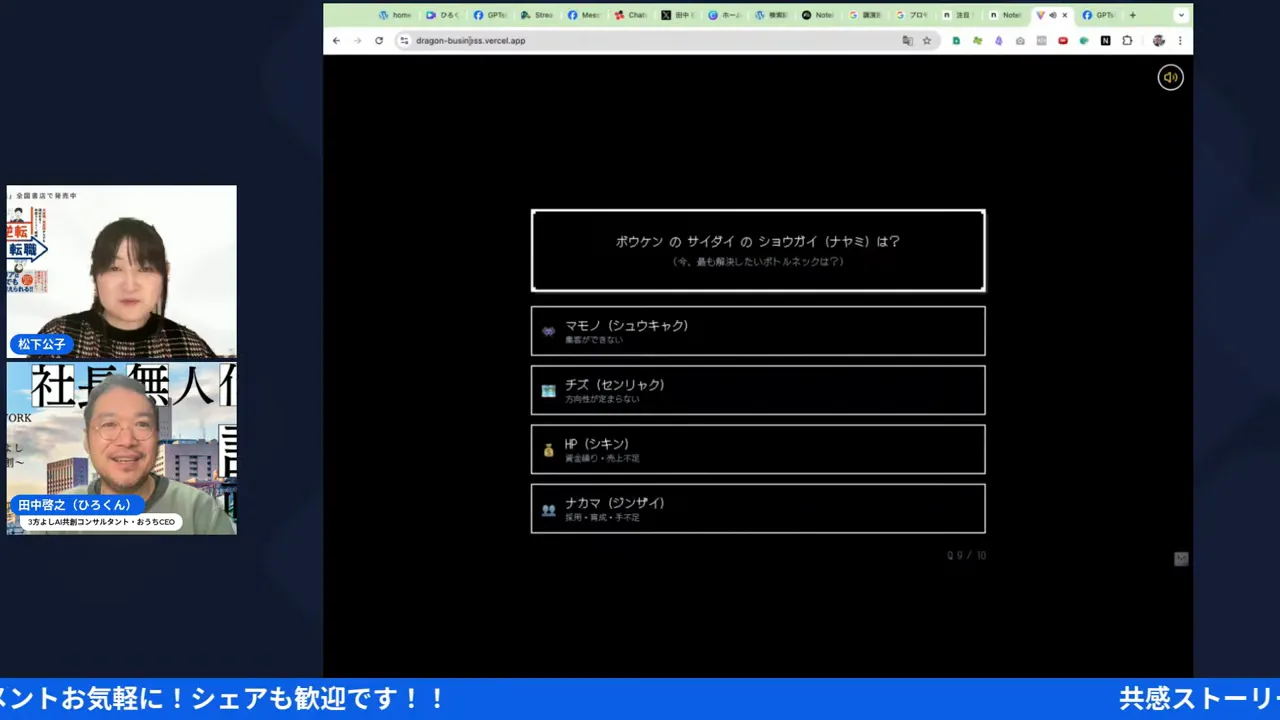Mute the active tab via its speaker icon
This screenshot has height=720, width=1280.
point(1053,14)
